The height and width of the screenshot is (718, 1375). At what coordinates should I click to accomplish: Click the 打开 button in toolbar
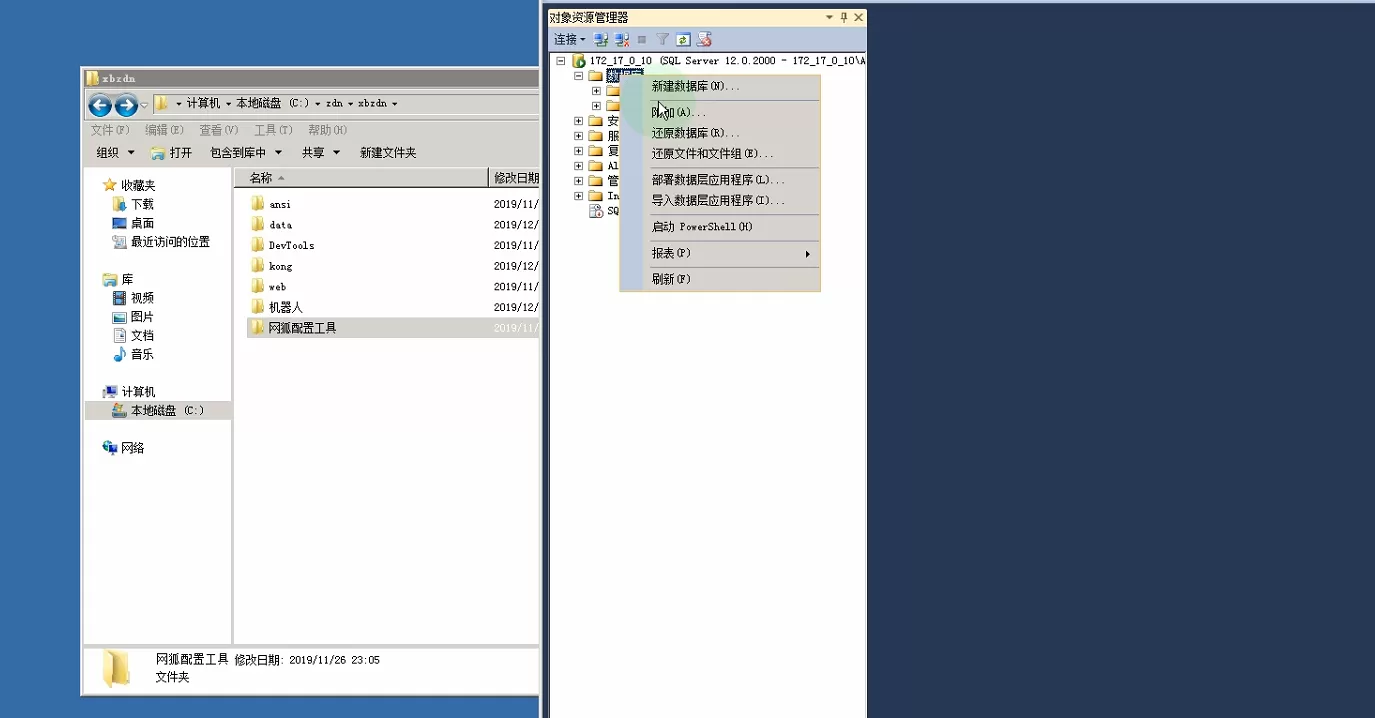click(172, 153)
